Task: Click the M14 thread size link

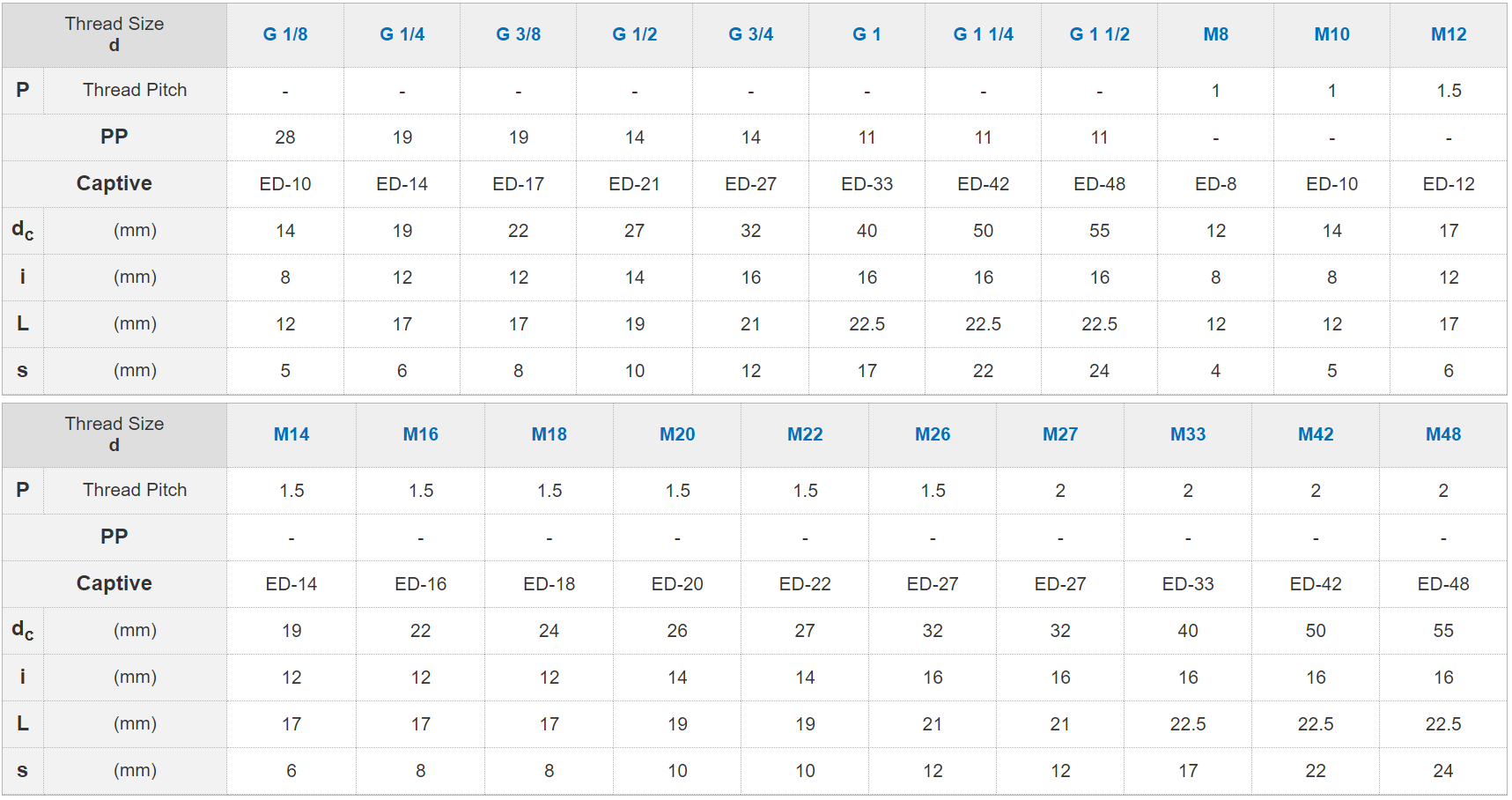Action: [x=291, y=434]
